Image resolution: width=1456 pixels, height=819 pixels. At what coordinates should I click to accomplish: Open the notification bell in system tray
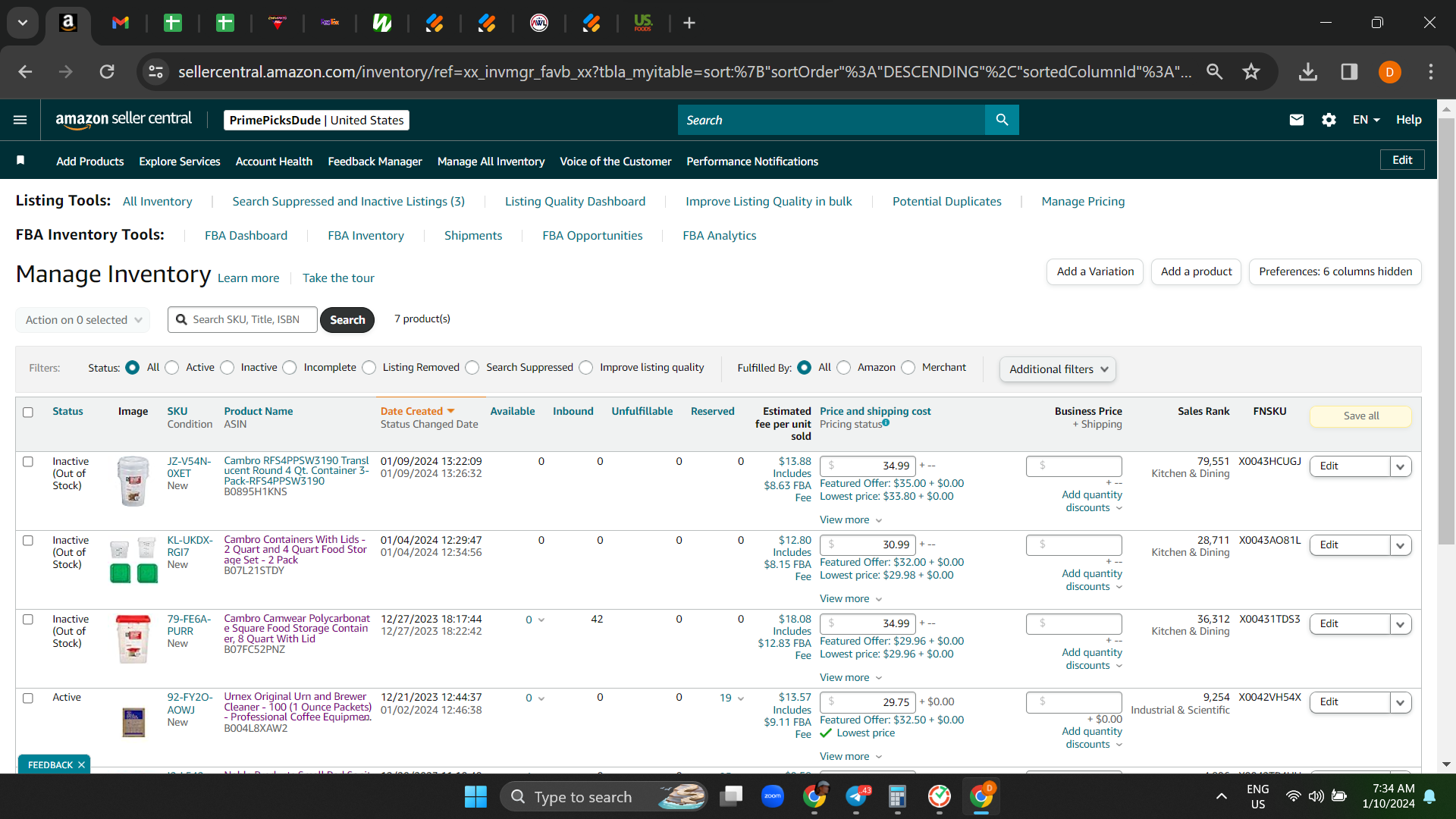[1430, 796]
